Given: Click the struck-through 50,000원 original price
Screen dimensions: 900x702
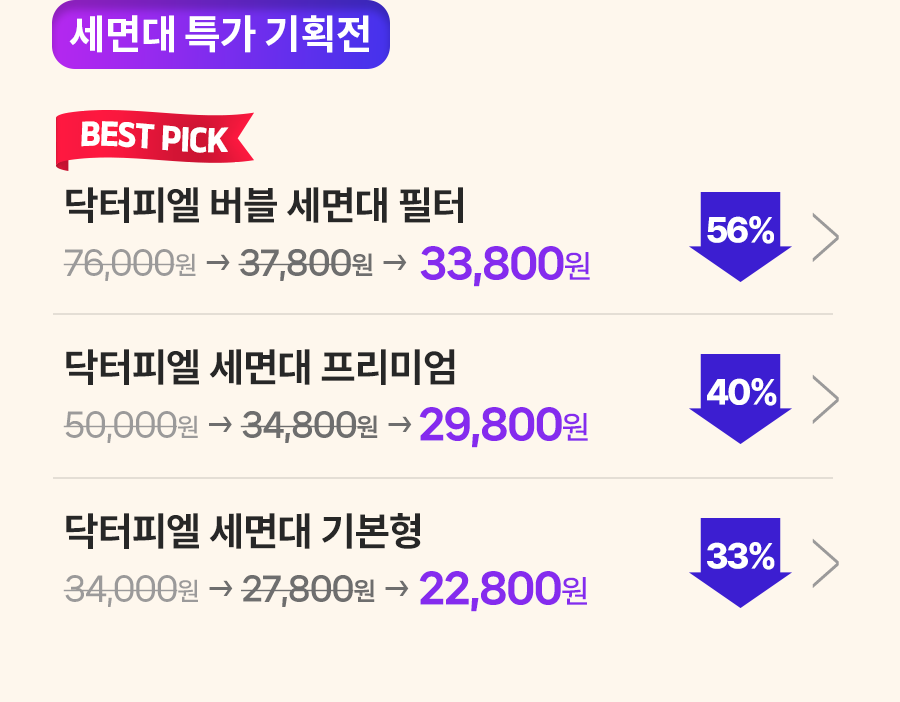Looking at the screenshot, I should pyautogui.click(x=131, y=426).
